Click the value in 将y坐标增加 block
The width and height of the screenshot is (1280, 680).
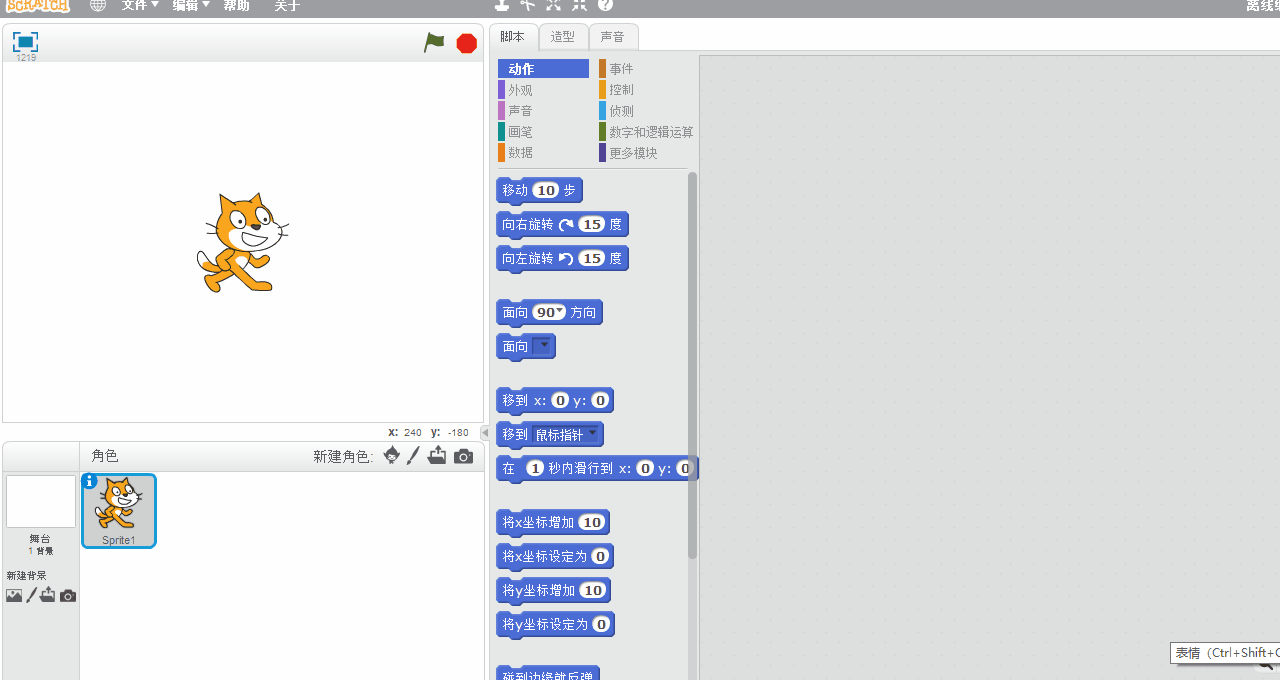pos(593,590)
